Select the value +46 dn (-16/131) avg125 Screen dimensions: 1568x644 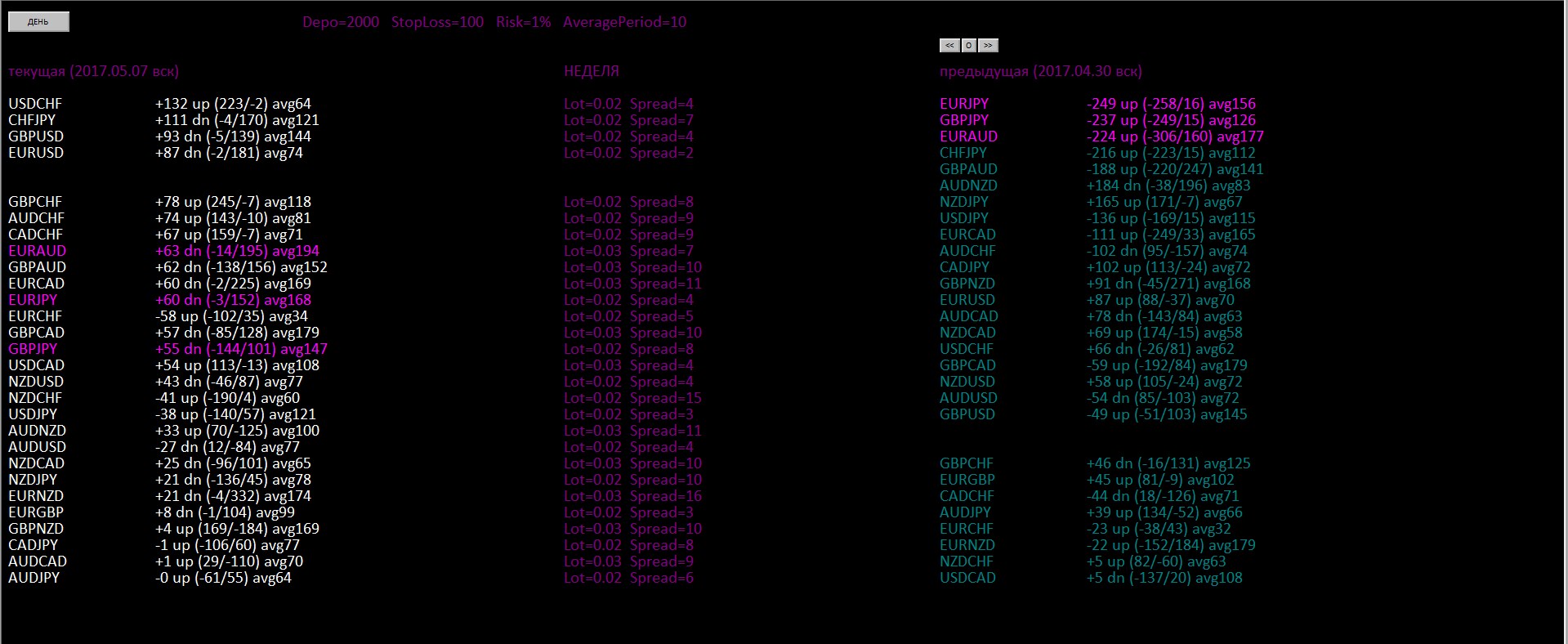pyautogui.click(x=1168, y=463)
